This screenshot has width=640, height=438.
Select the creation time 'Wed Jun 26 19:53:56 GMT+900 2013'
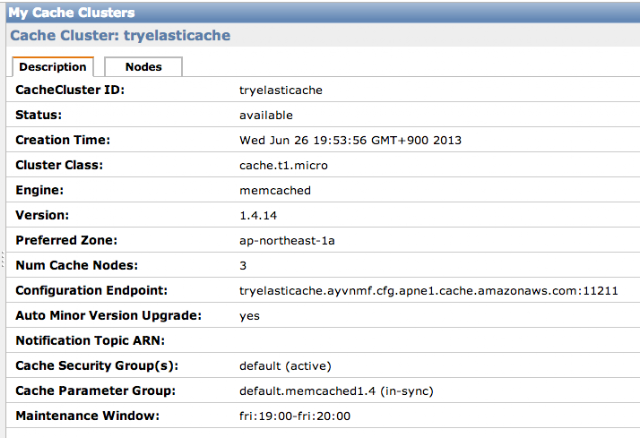pyautogui.click(x=350, y=140)
